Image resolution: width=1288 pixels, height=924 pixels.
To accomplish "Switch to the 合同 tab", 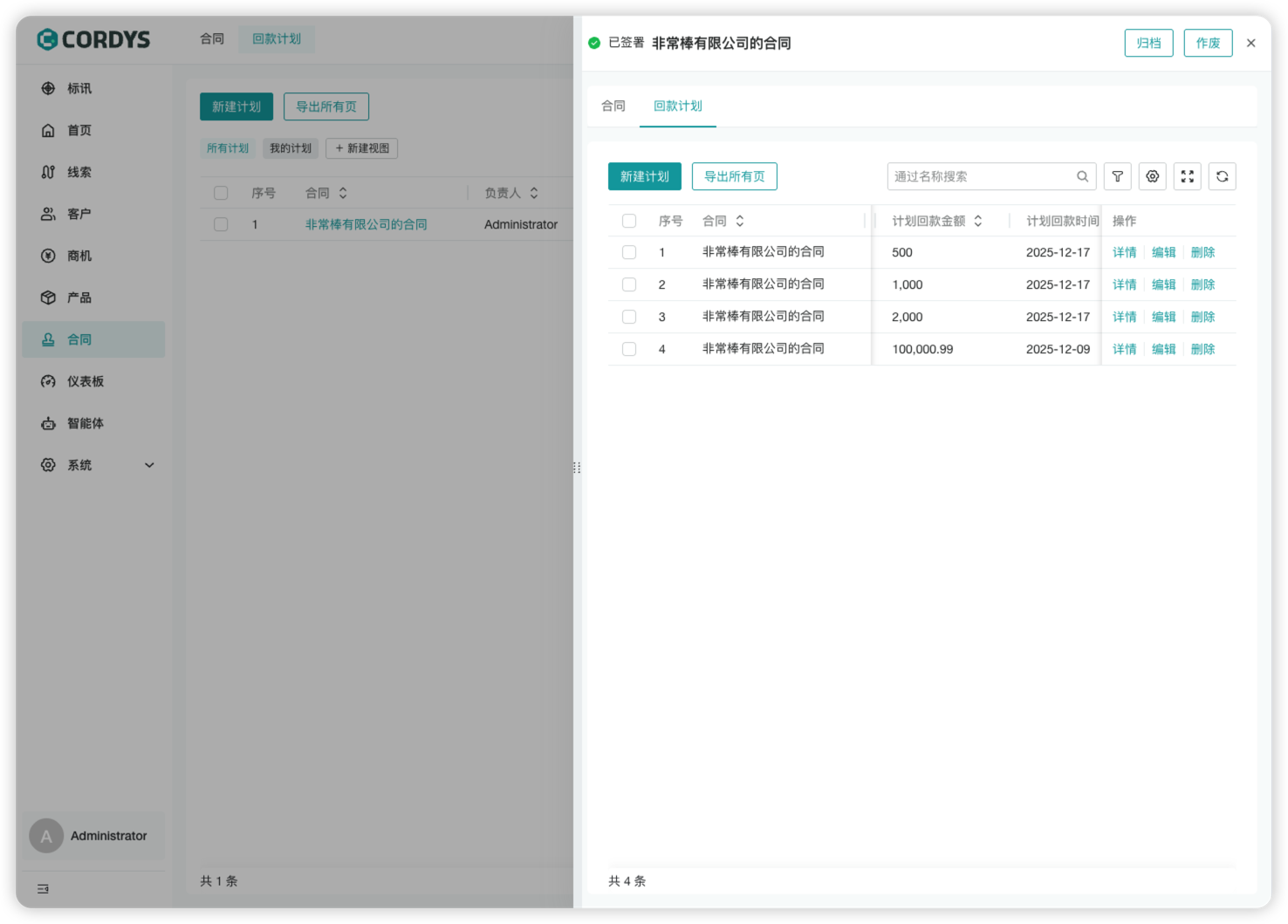I will [613, 106].
